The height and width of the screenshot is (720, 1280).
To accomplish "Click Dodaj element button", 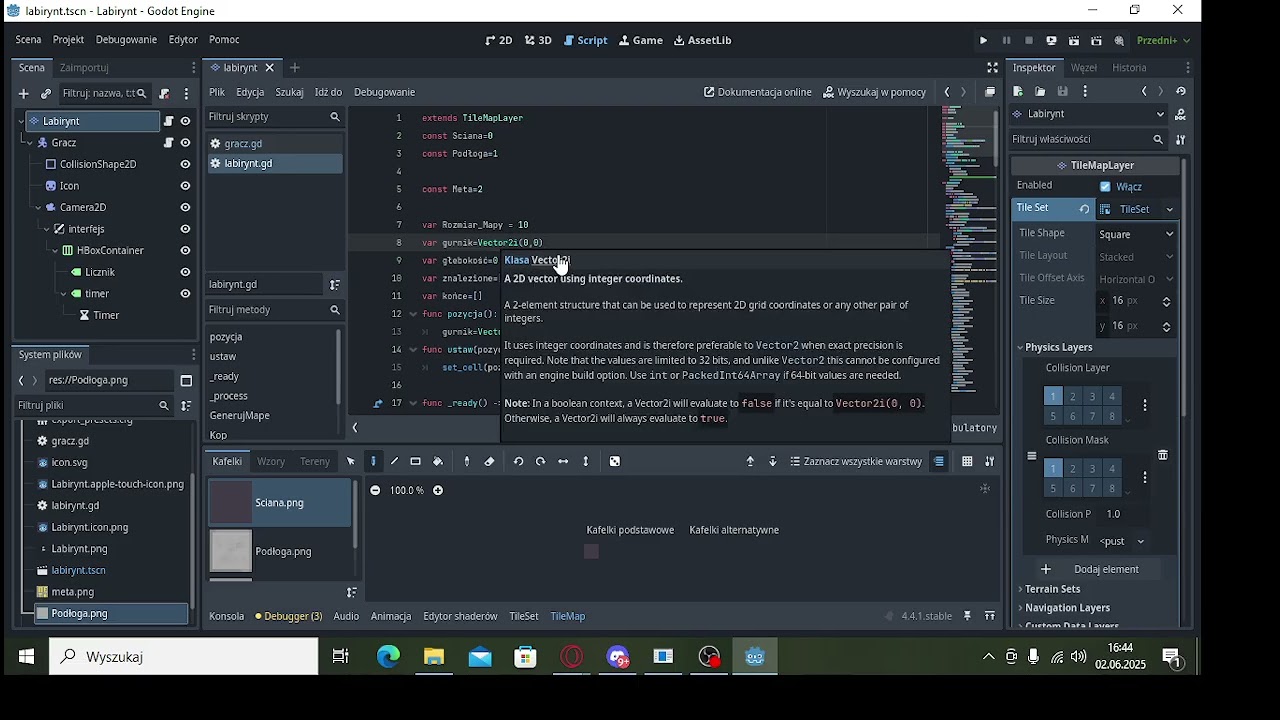I will pyautogui.click(x=1094, y=570).
